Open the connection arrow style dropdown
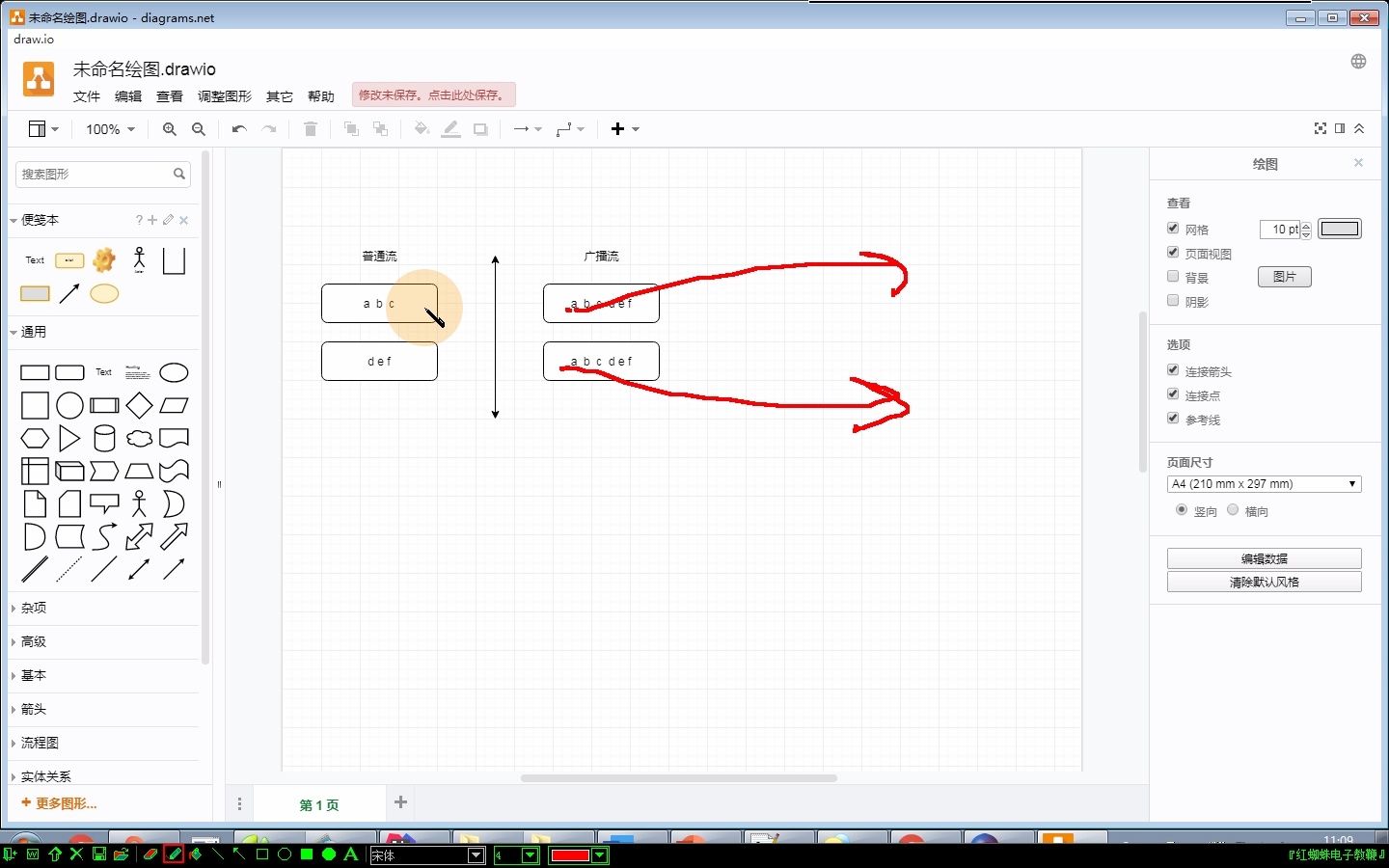1389x868 pixels. 527,129
